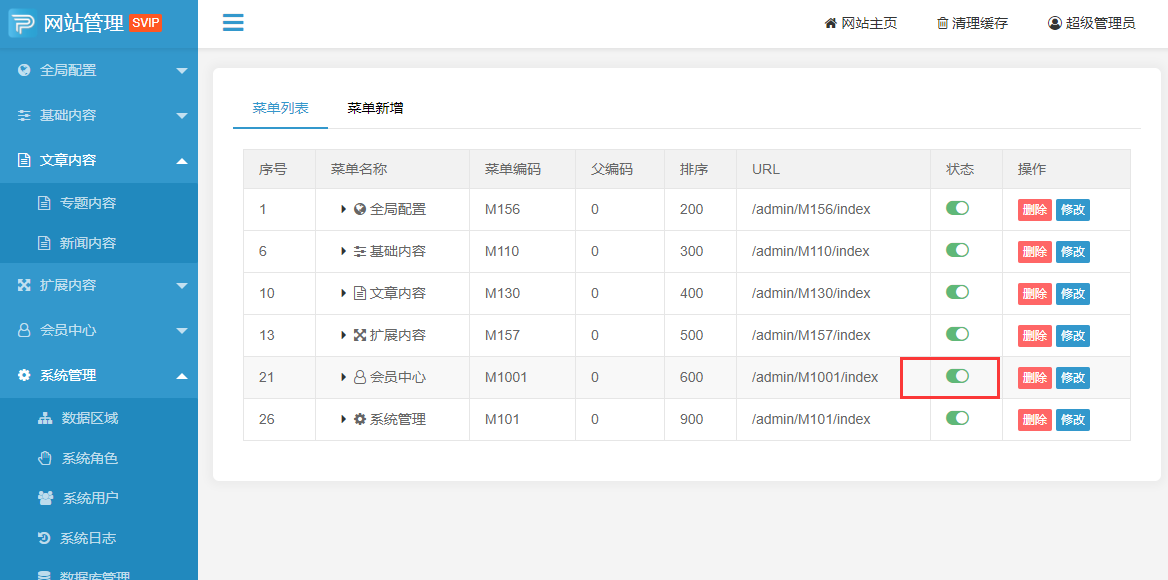1168x580 pixels.
Task: Click the 系统用户 group icon in sidebar
Action: (45, 498)
